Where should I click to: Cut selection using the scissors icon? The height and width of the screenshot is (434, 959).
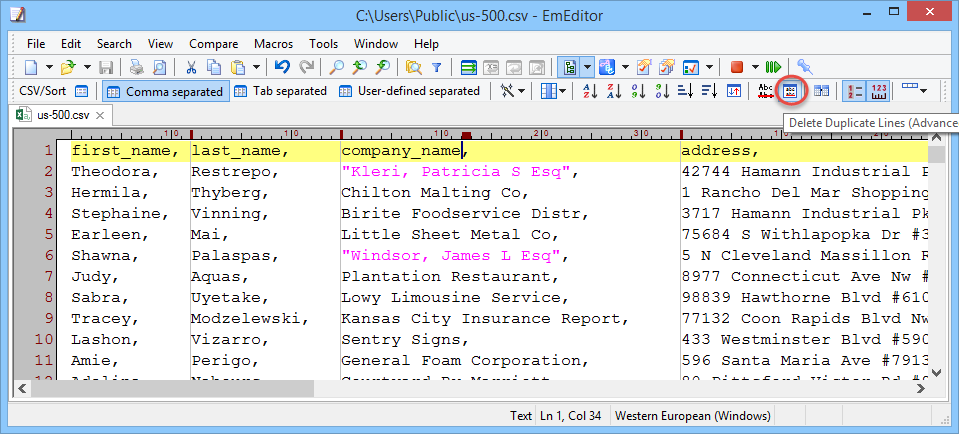191,67
